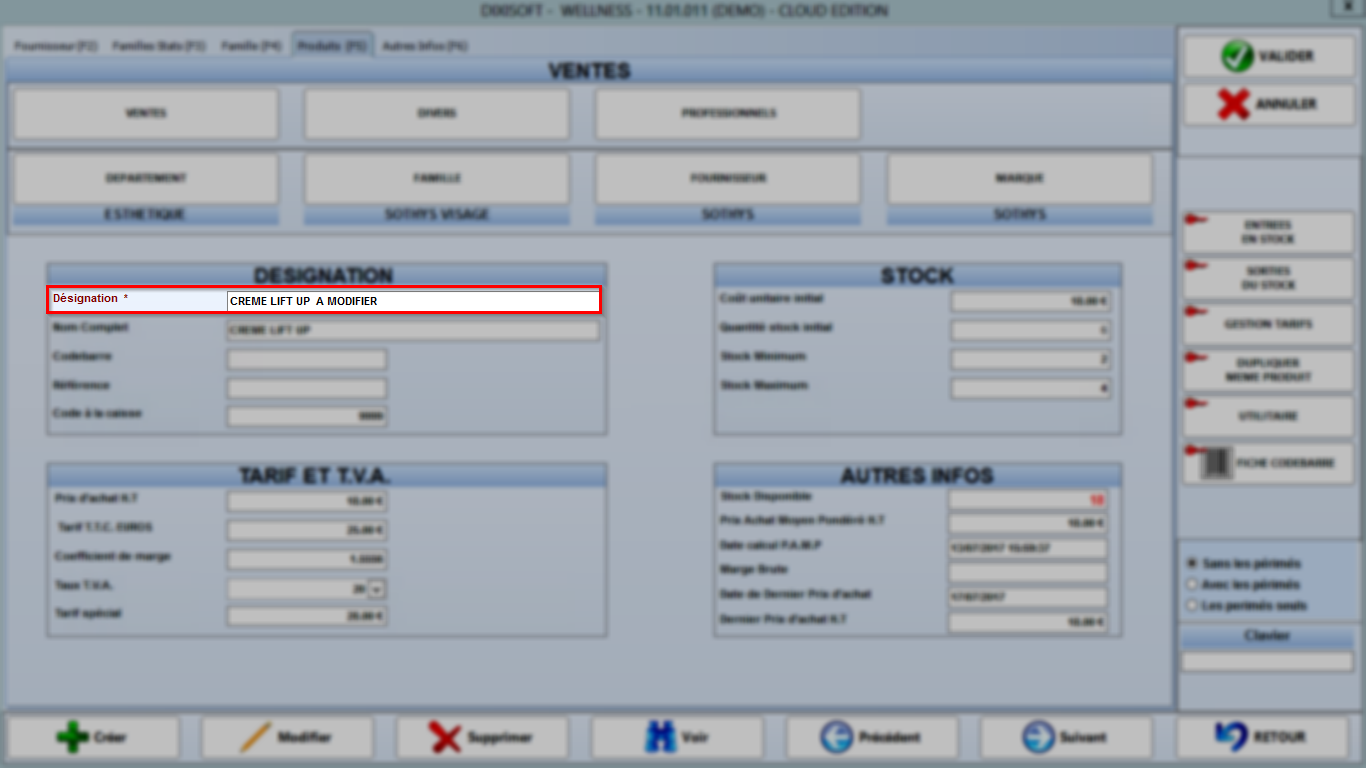The width and height of the screenshot is (1366, 768).
Task: Click the blue return arrow Retour icon
Action: (1230, 738)
